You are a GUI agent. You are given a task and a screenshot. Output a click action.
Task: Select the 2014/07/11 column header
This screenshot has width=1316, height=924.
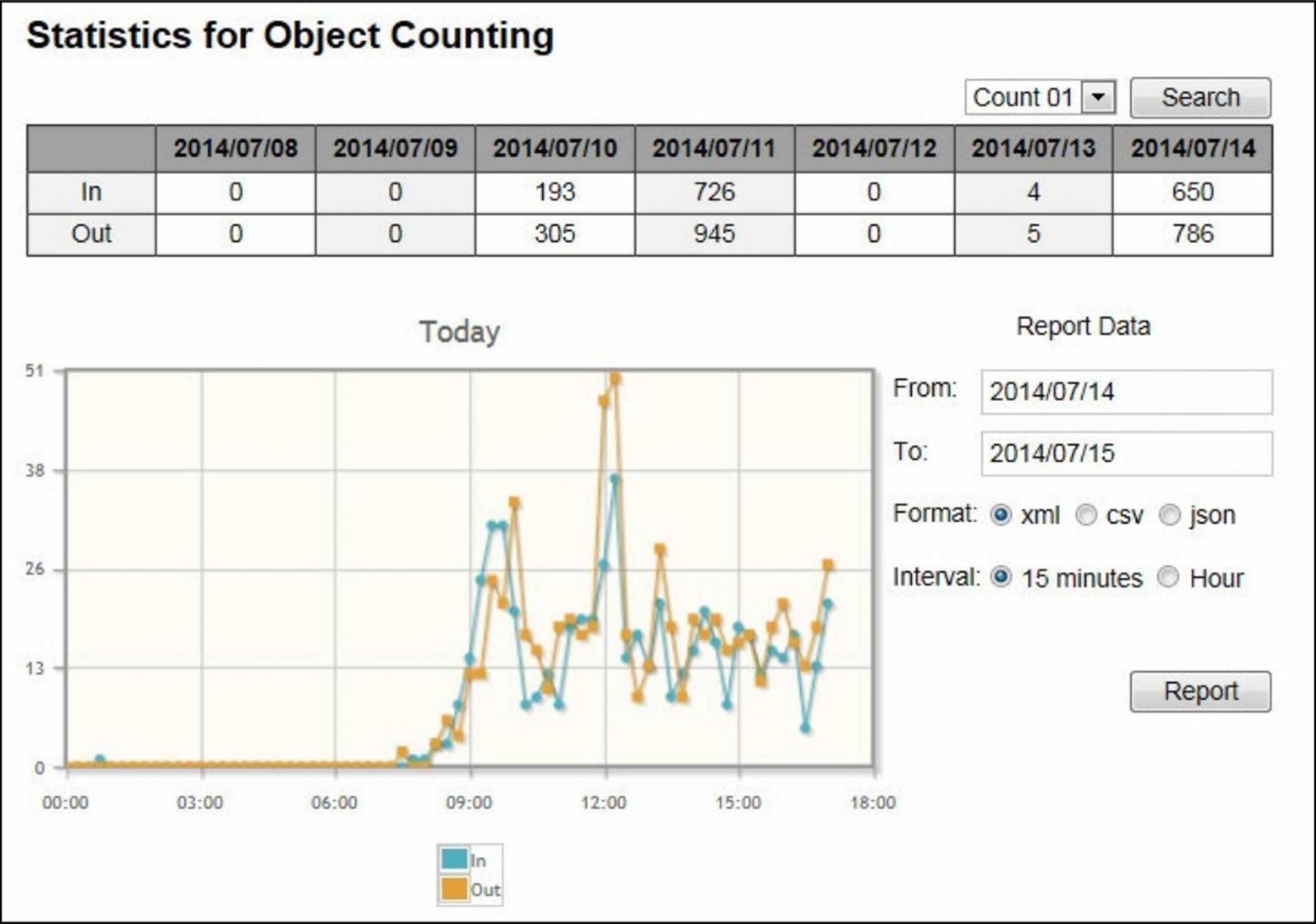714,149
